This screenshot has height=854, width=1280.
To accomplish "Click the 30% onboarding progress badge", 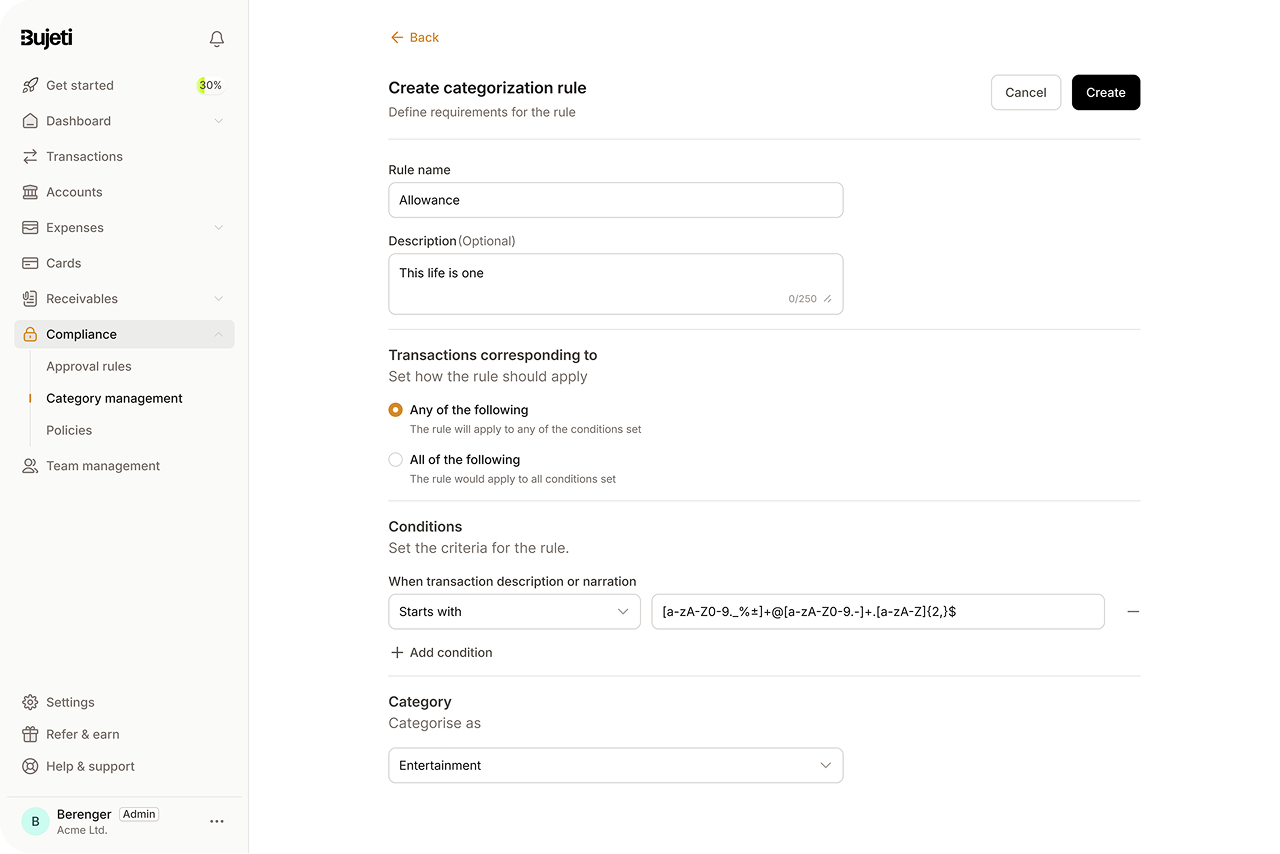I will [x=209, y=85].
